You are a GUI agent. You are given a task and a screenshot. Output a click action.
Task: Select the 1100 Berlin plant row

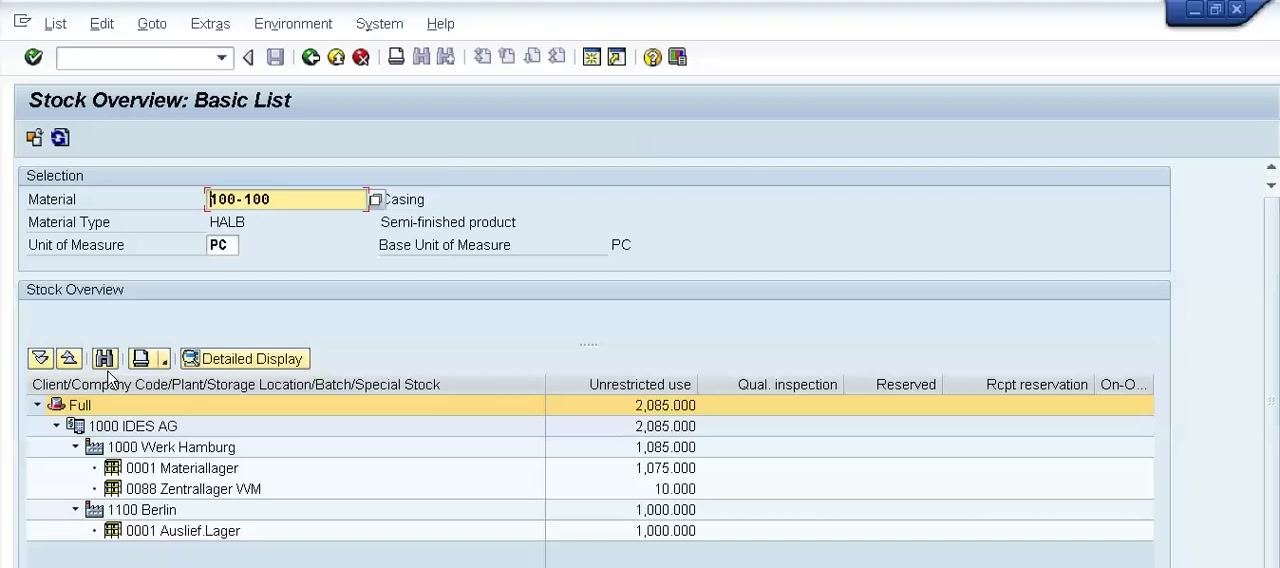(x=590, y=510)
